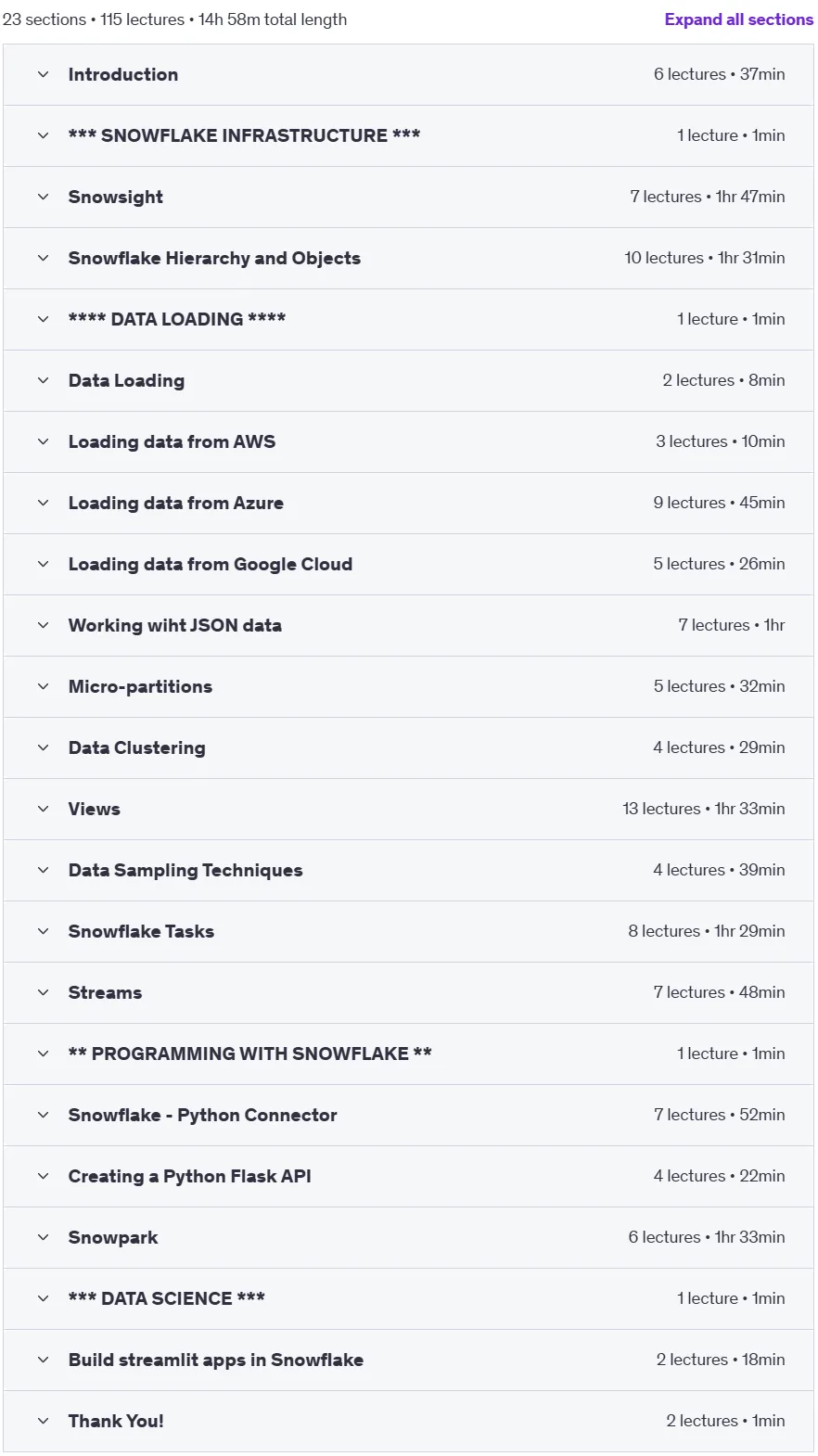
Task: Expand Data Loading section chevron
Action: [43, 380]
